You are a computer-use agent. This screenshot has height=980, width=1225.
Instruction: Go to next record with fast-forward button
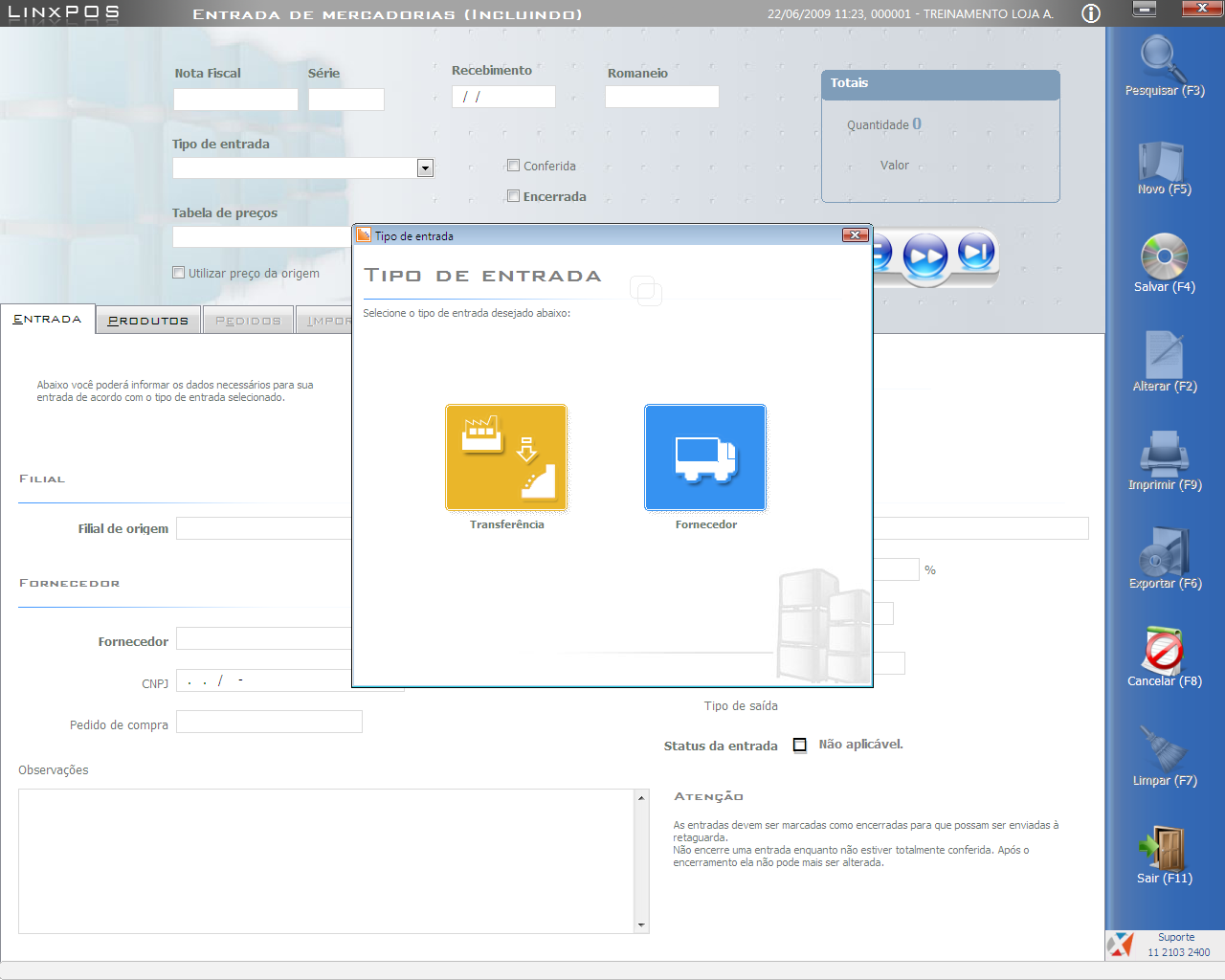(925, 256)
